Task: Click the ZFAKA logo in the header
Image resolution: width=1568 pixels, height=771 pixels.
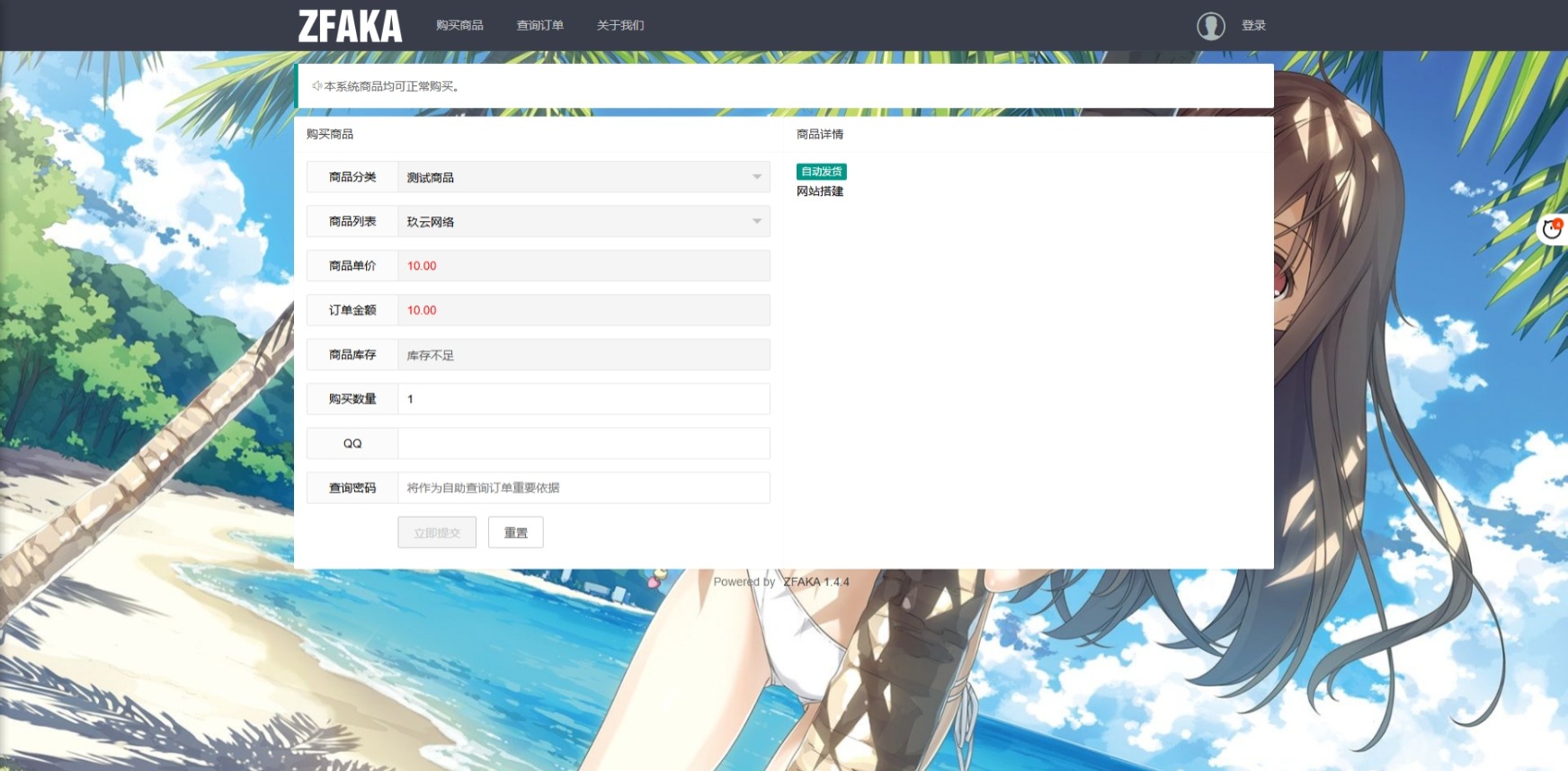Action: [x=350, y=26]
